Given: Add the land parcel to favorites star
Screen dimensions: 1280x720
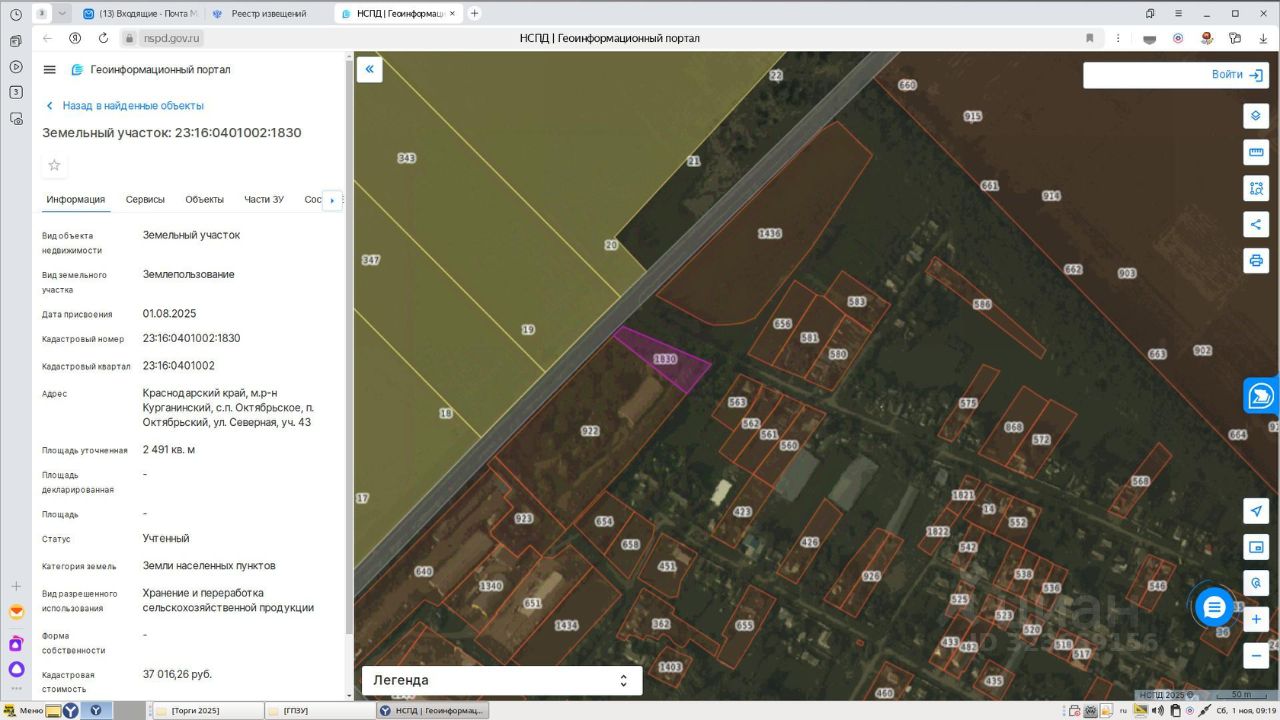Looking at the screenshot, I should 55,165.
